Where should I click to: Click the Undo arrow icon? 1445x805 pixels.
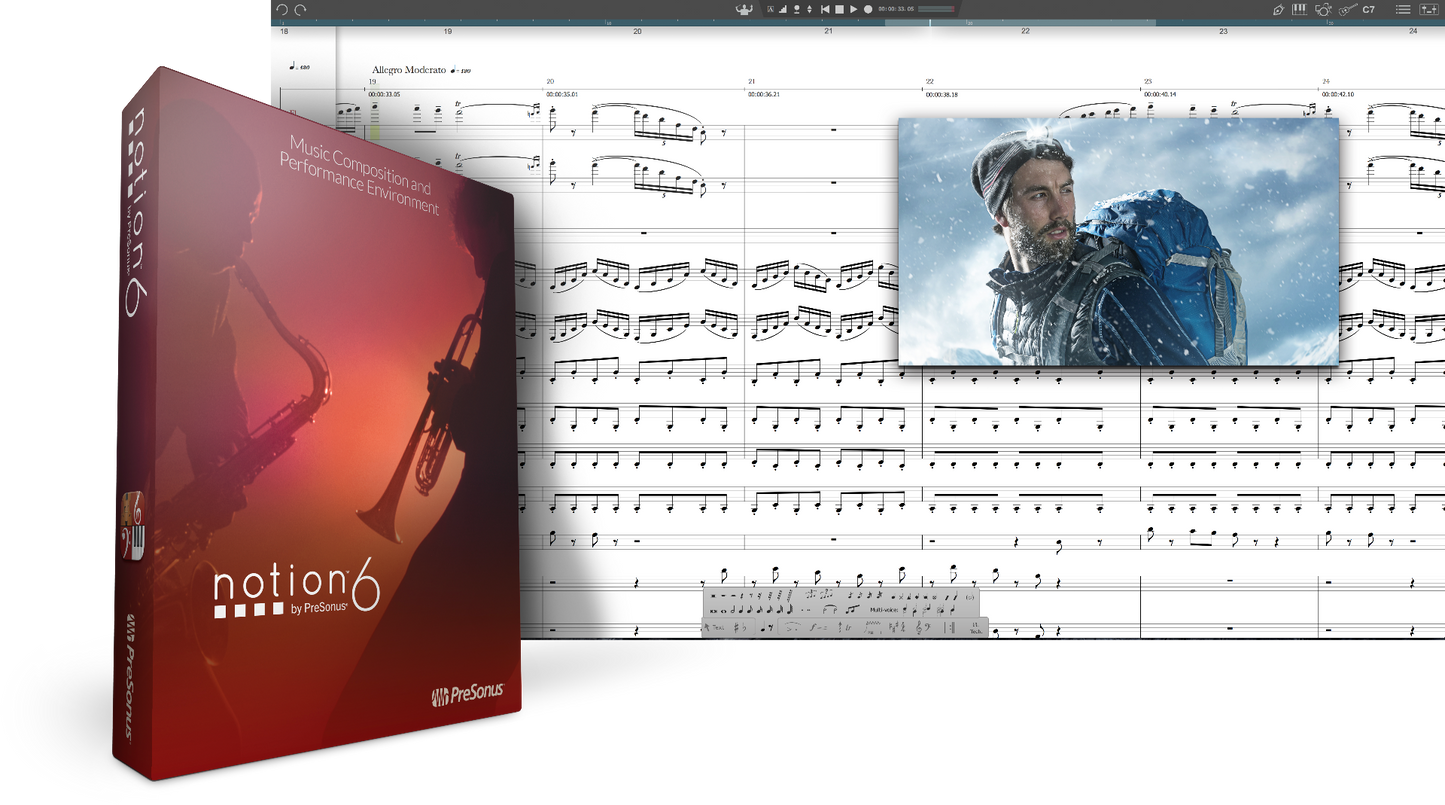[282, 9]
